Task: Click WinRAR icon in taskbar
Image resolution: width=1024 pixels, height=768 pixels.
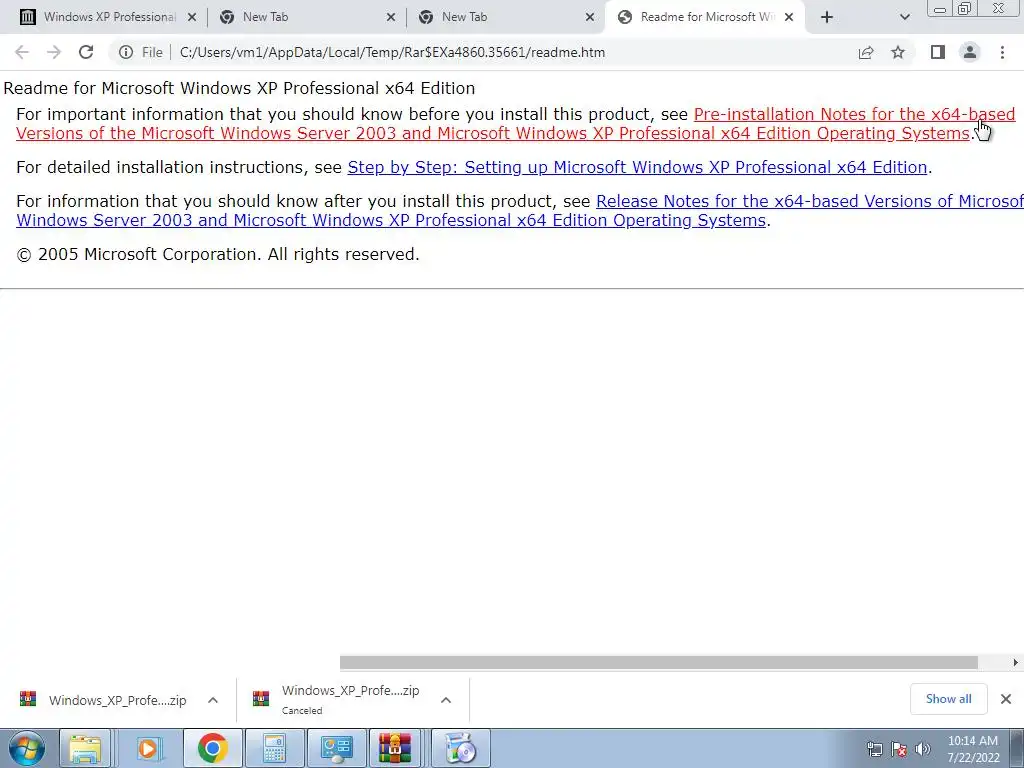Action: [x=396, y=748]
